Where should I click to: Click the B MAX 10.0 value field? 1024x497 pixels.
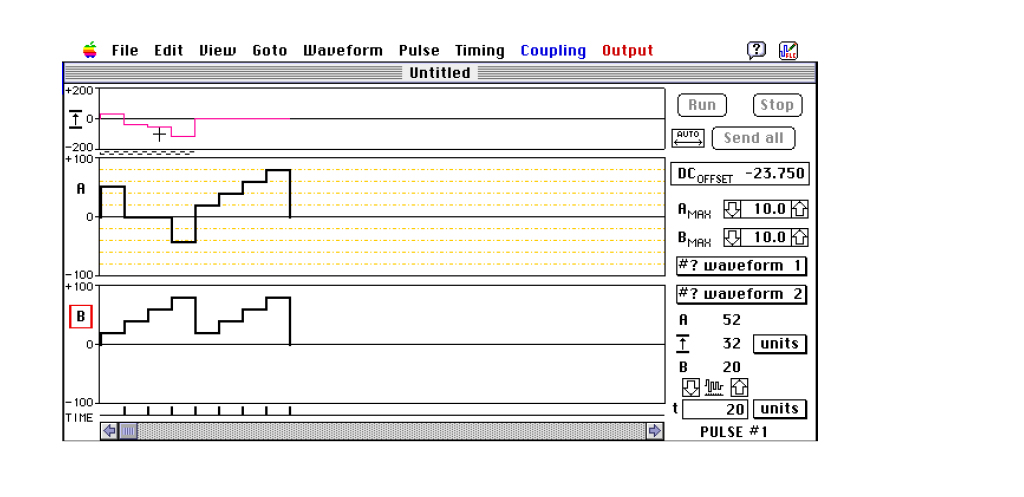pyautogui.click(x=765, y=237)
